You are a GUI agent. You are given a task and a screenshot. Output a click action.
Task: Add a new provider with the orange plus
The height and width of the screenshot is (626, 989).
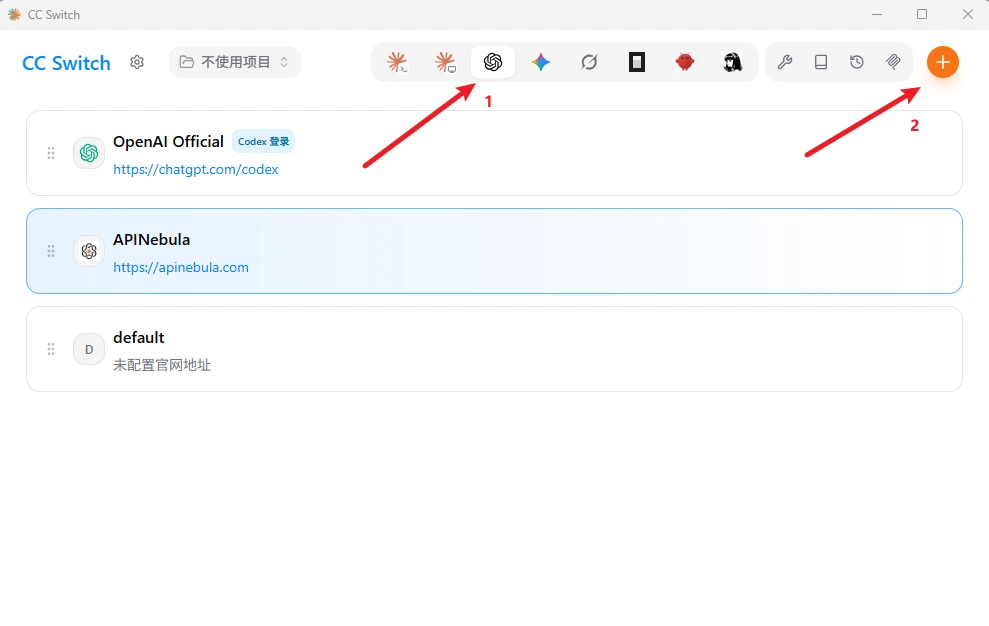pyautogui.click(x=943, y=62)
